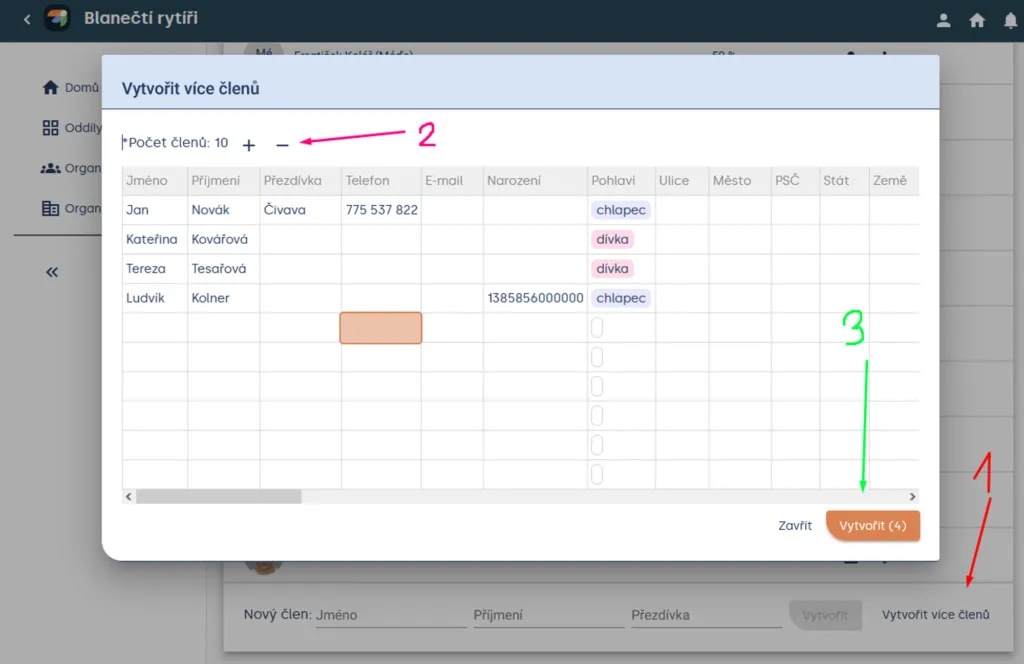
Task: Click the Blaneční rytíři app logo
Action: [x=57, y=18]
